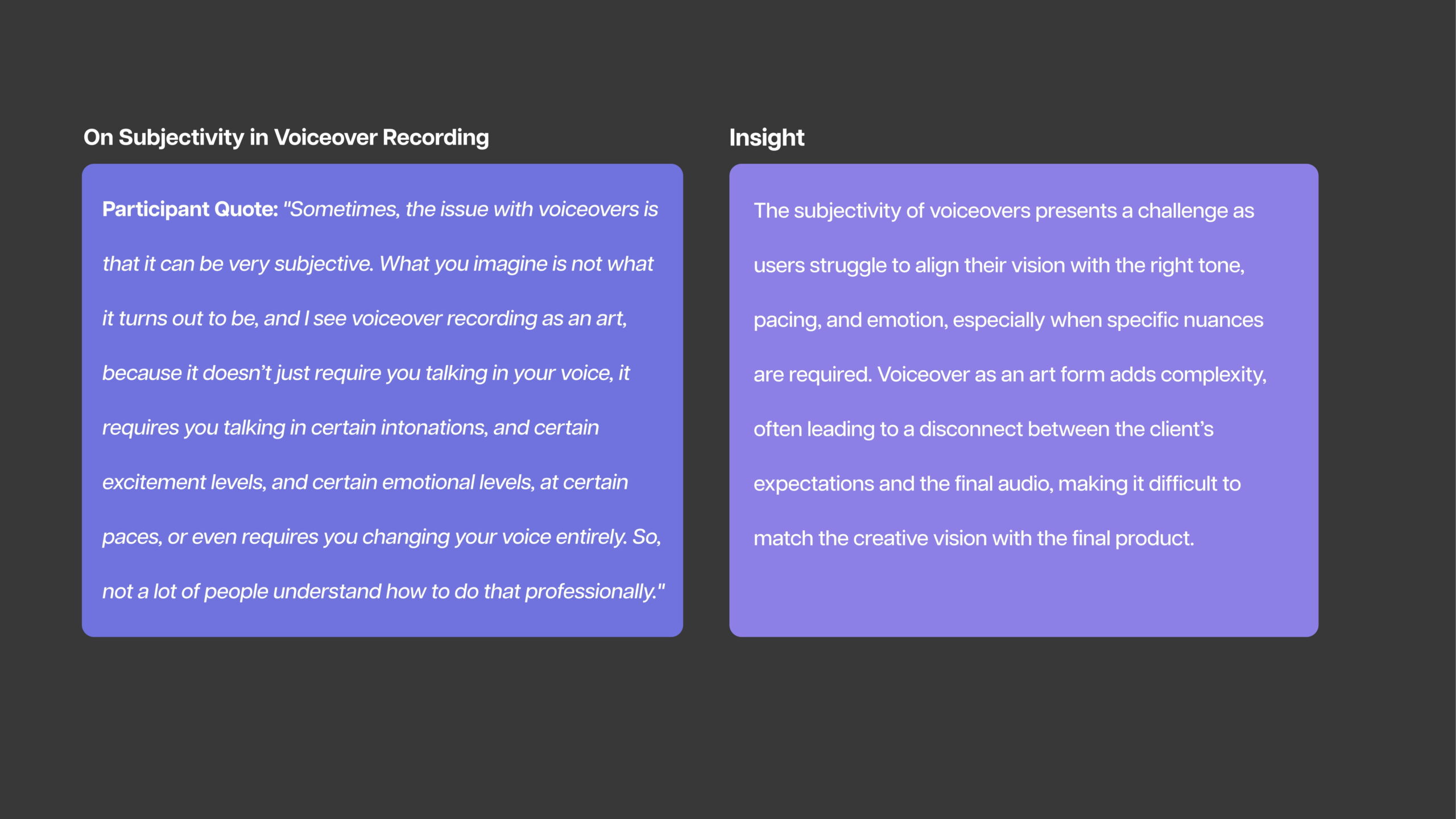Click the line 'often leading to a disconnect'
The height and width of the screenshot is (819, 1456).
(x=983, y=429)
